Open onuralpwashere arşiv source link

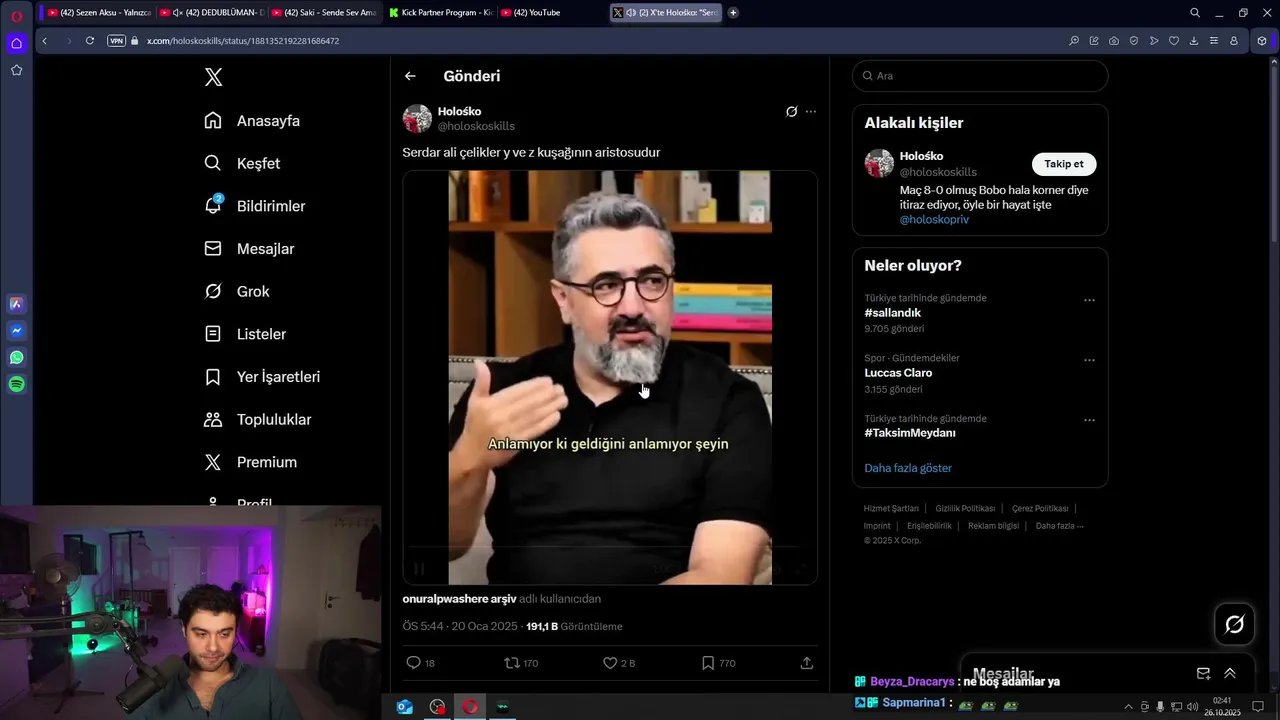(x=459, y=599)
